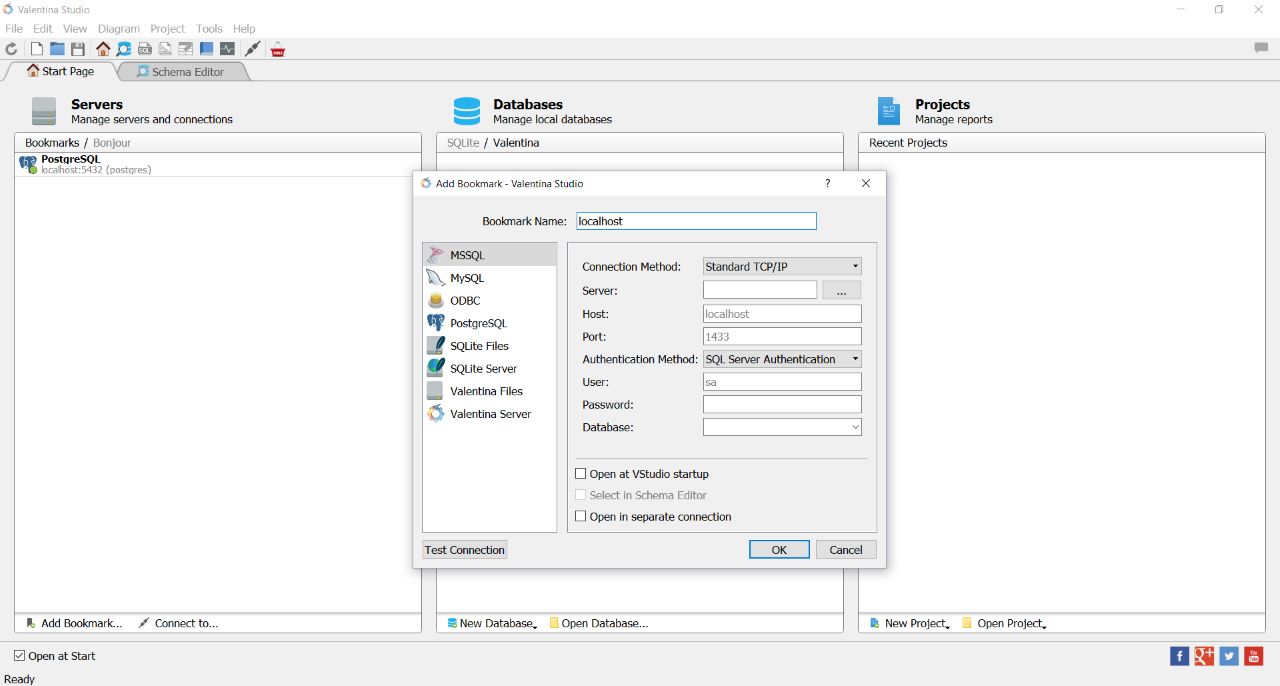Open Schema Editor via magnifier toolbar icon

pyautogui.click(x=124, y=49)
